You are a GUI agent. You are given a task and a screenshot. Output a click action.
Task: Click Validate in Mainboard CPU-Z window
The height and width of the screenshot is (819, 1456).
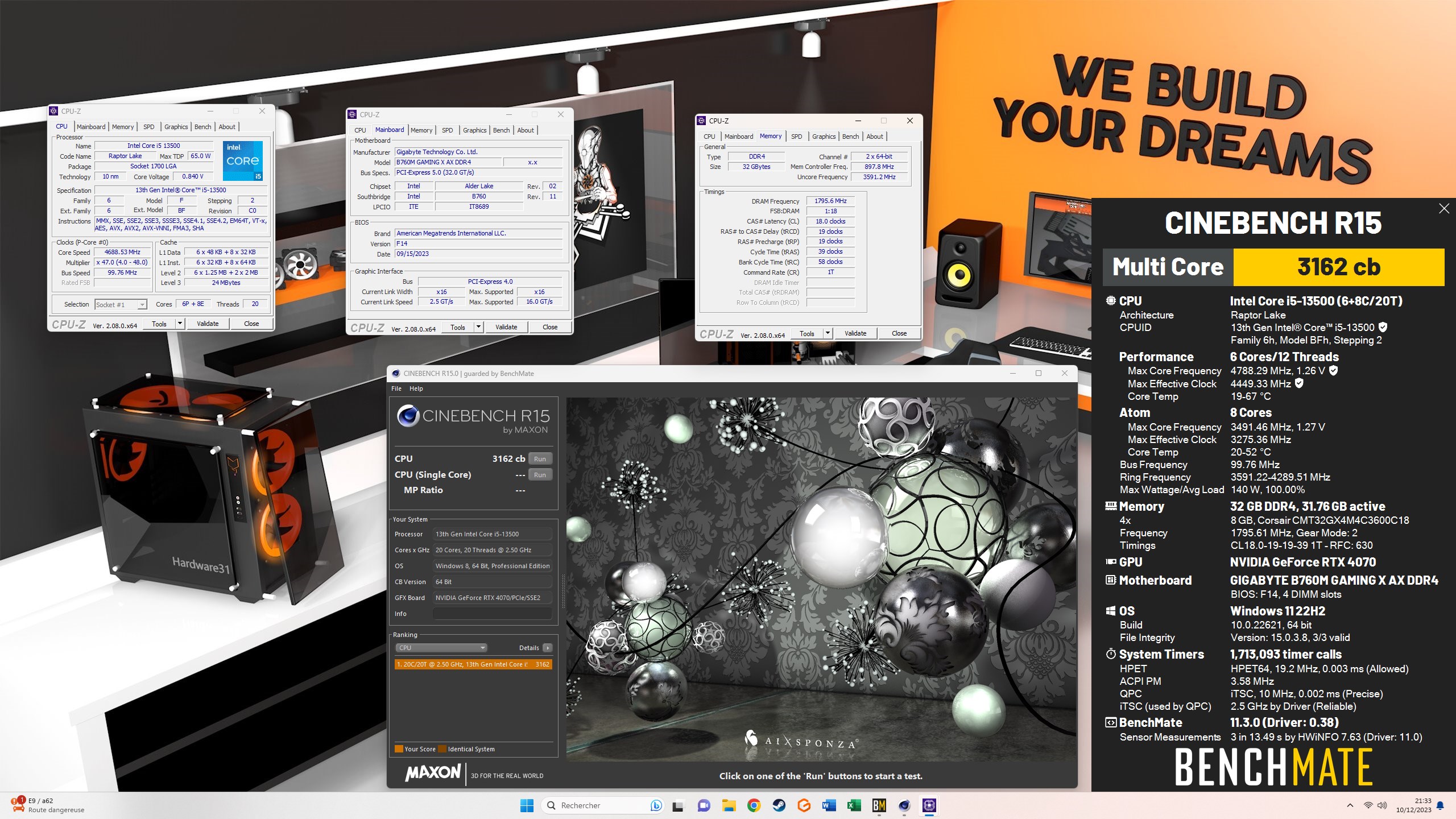[506, 327]
